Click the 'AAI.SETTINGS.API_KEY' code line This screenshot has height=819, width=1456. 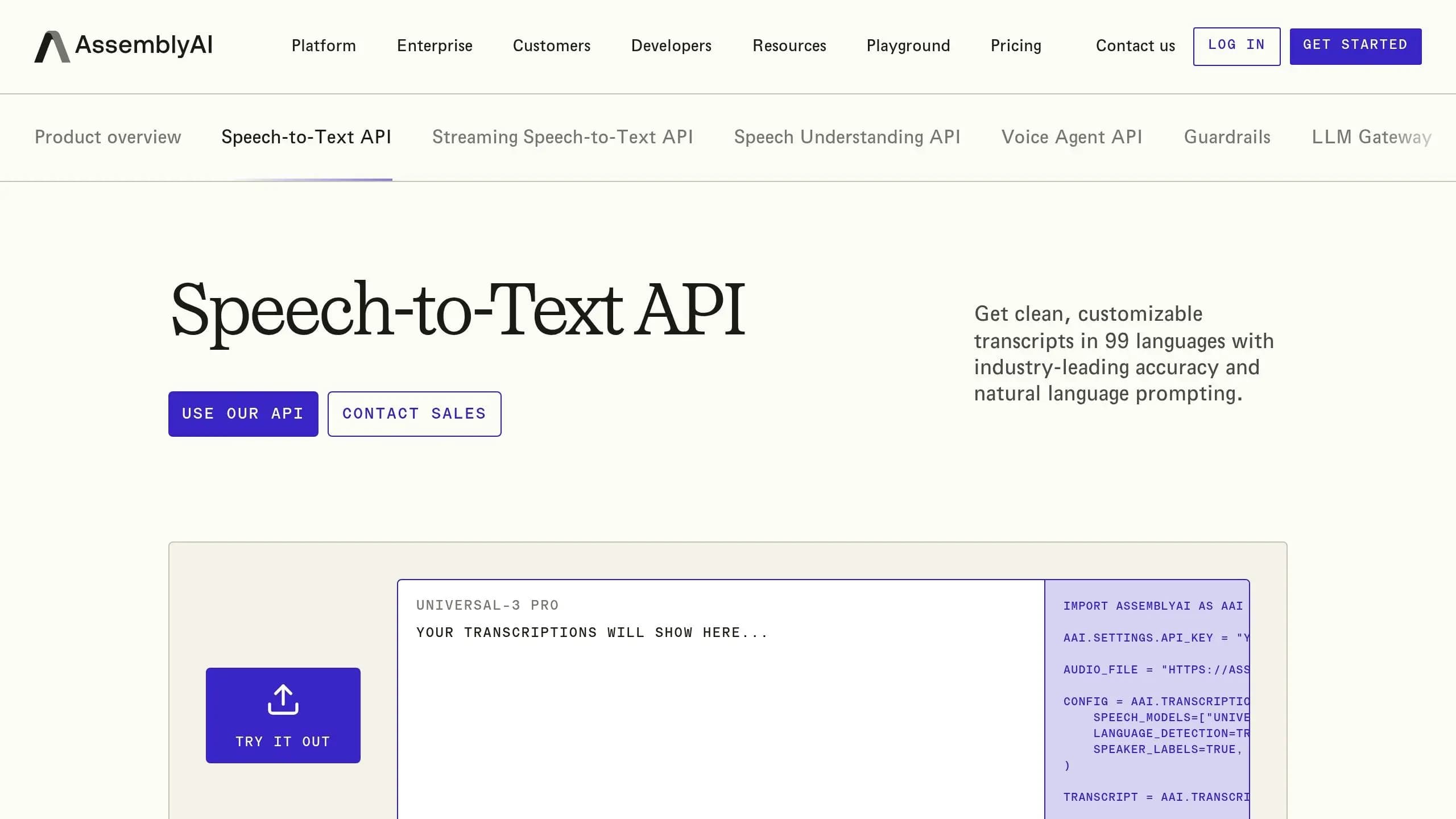1156,638
